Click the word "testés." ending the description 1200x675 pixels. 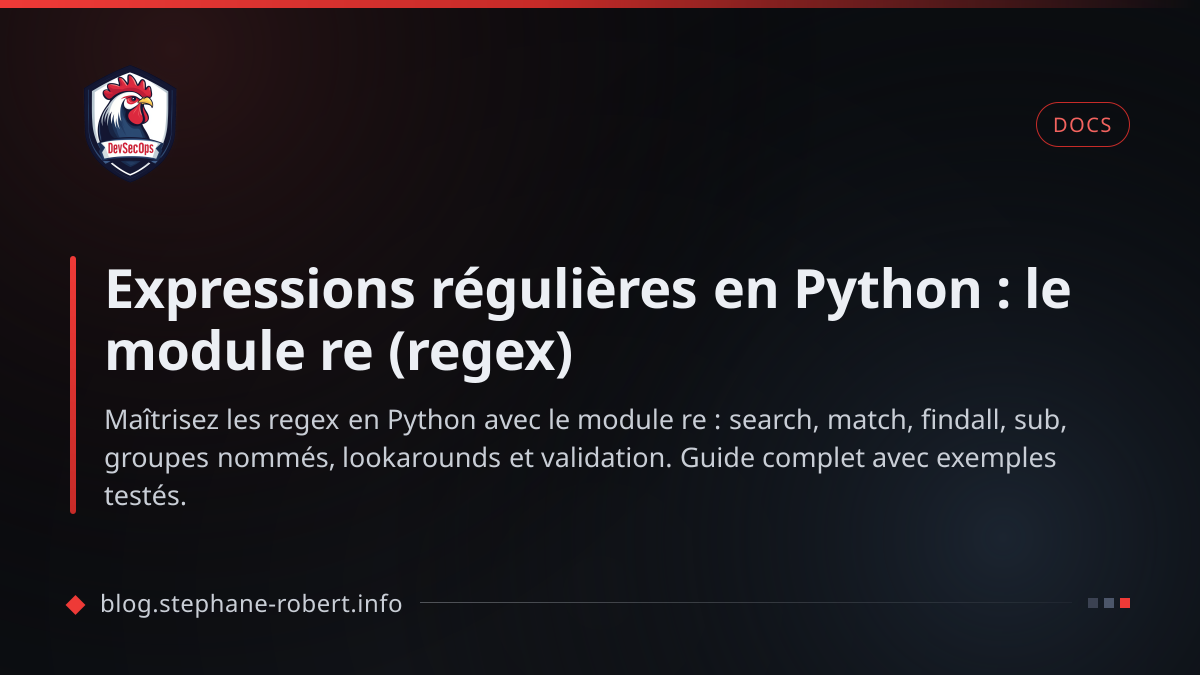(146, 496)
